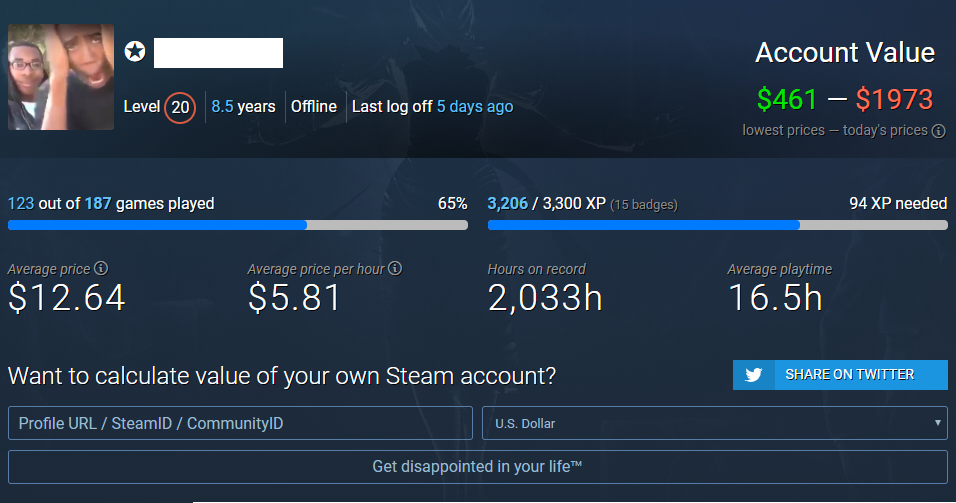Click the Get disappointed in your life button
Viewport: 956px width, 503px height.
click(x=477, y=467)
